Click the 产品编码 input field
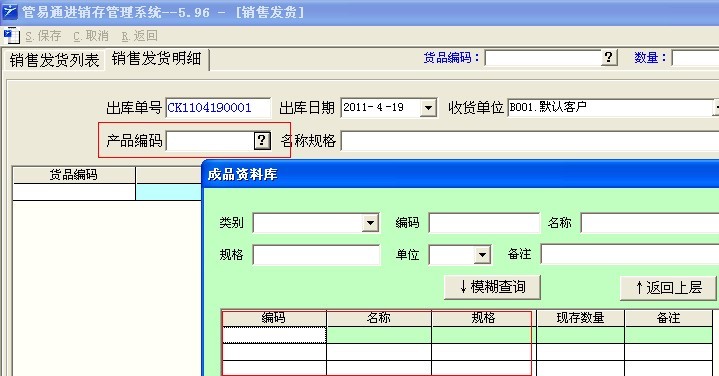This screenshot has height=376, width=719. click(x=210, y=140)
